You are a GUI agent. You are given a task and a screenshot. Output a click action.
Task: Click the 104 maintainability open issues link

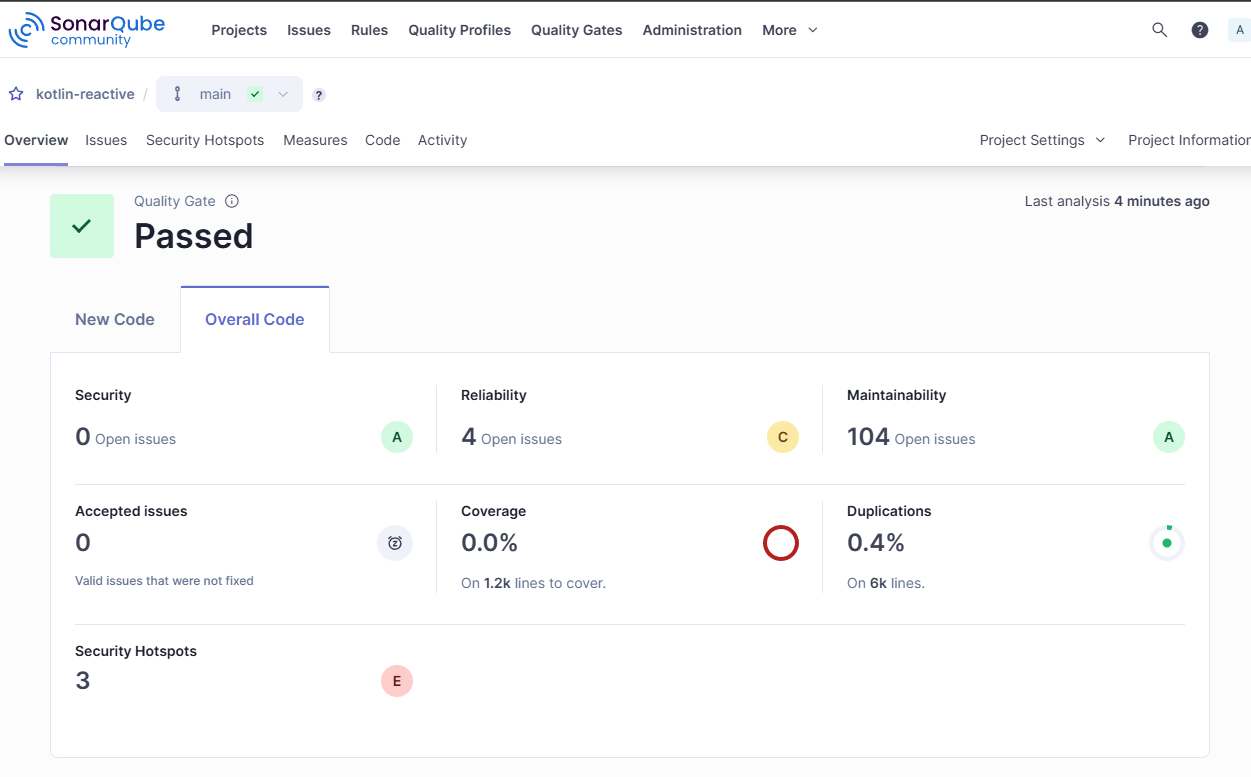pos(868,437)
